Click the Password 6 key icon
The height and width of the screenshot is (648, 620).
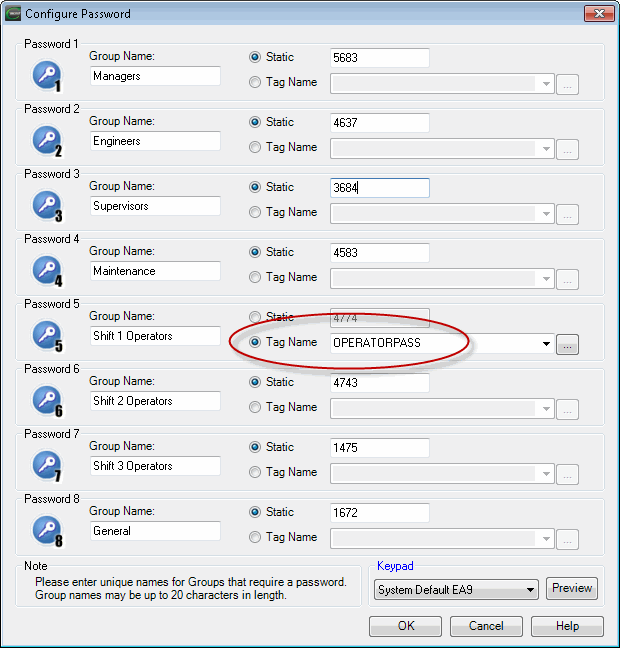pos(49,401)
